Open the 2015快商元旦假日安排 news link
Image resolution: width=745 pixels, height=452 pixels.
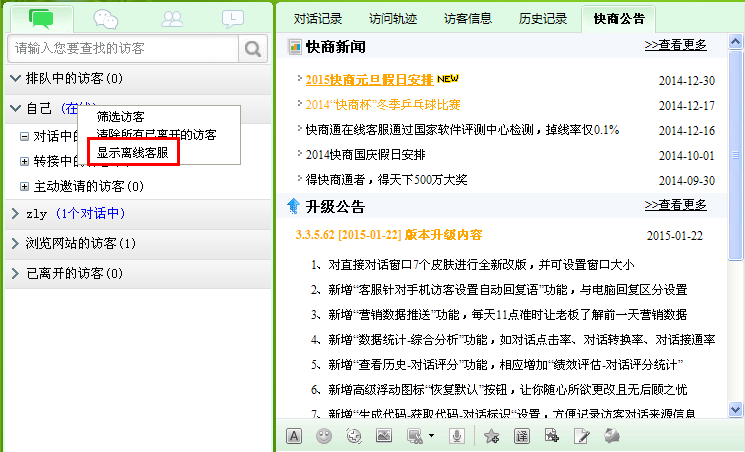[368, 79]
